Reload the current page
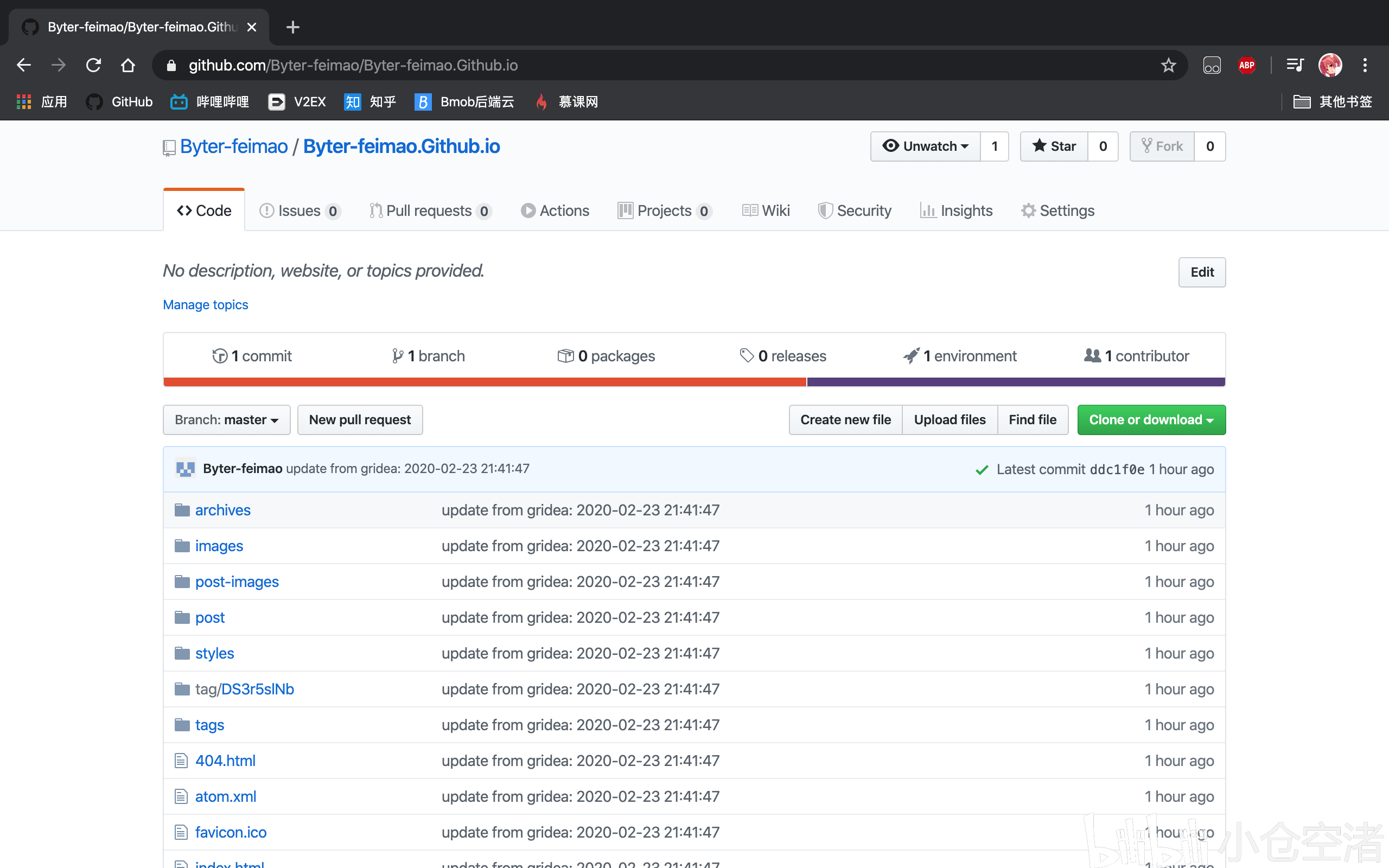 93,65
